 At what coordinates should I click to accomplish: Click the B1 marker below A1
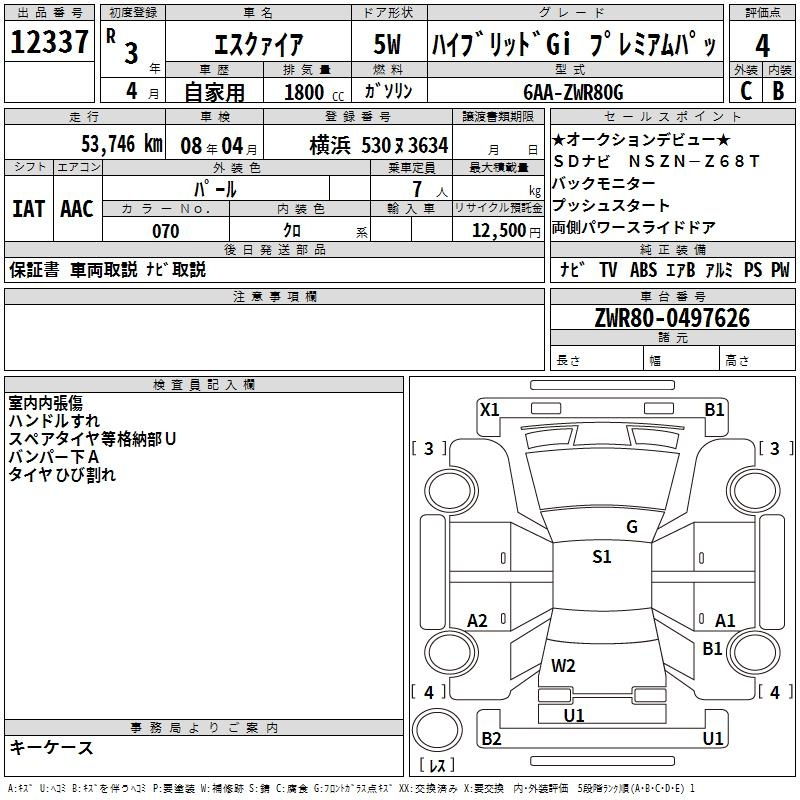click(x=712, y=649)
